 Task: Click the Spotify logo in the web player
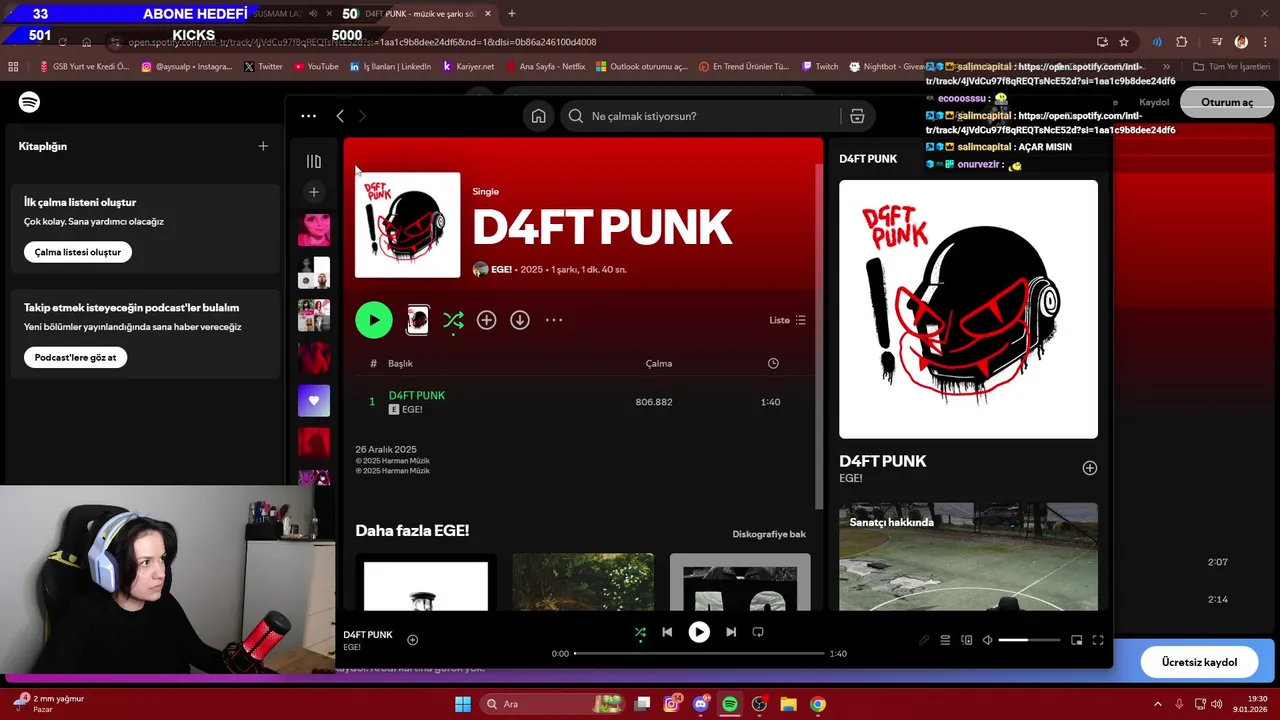pyautogui.click(x=29, y=102)
